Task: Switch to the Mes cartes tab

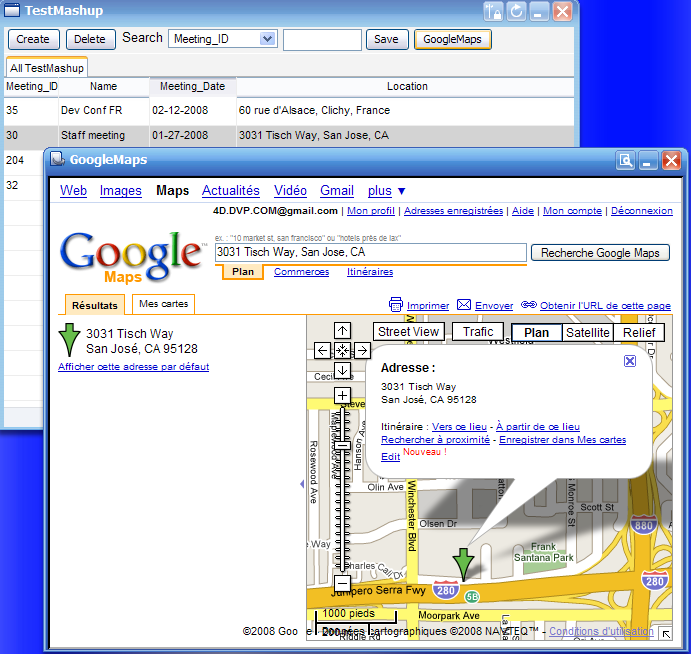Action: (x=162, y=304)
